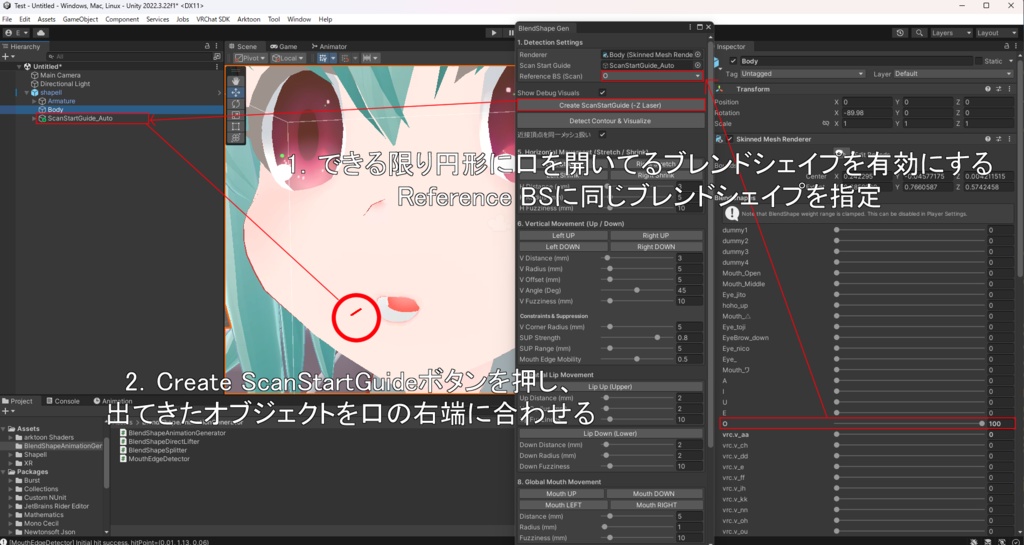Select BlendShapeSplitter asset in Project
The height and width of the screenshot is (545, 1024).
pos(157,450)
